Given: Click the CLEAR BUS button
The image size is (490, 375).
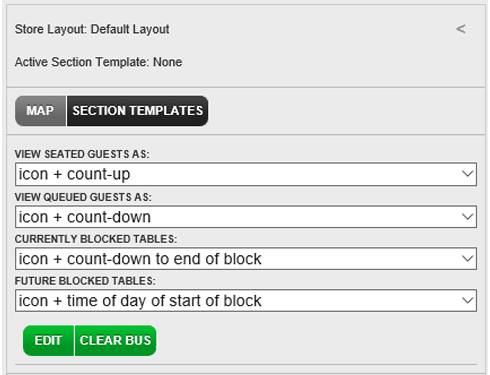Looking at the screenshot, I should tap(115, 340).
